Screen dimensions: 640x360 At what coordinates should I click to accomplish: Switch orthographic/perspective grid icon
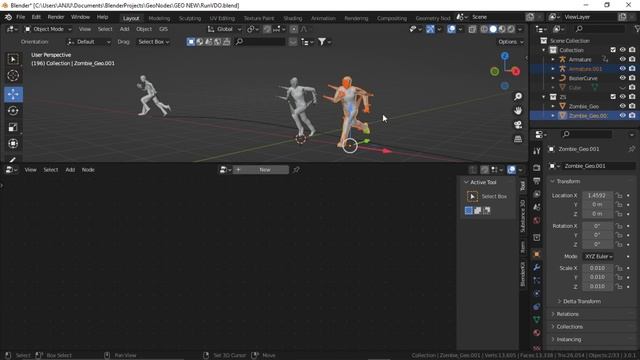(518, 139)
